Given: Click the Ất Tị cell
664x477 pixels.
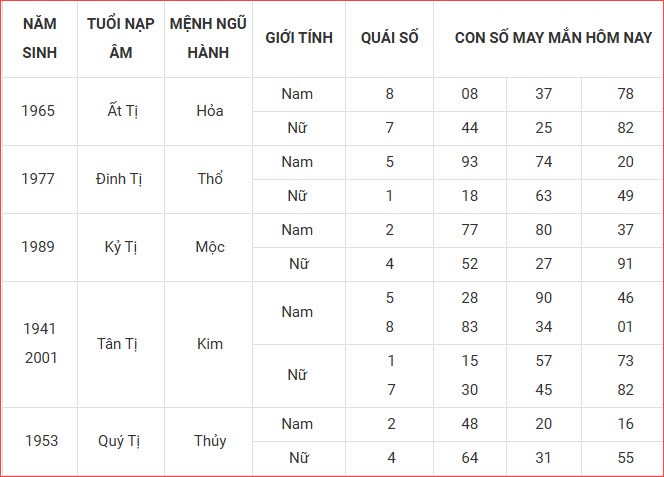Looking at the screenshot, I should tap(120, 111).
